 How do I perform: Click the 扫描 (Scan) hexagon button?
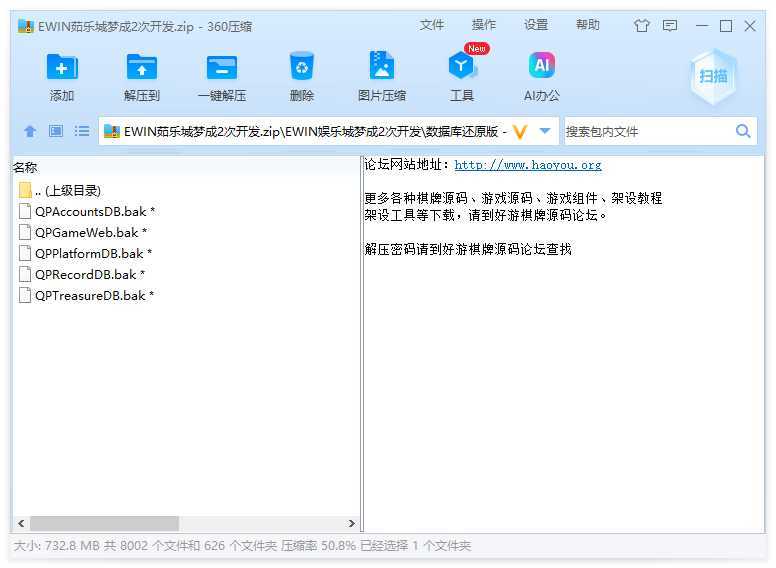[x=713, y=76]
